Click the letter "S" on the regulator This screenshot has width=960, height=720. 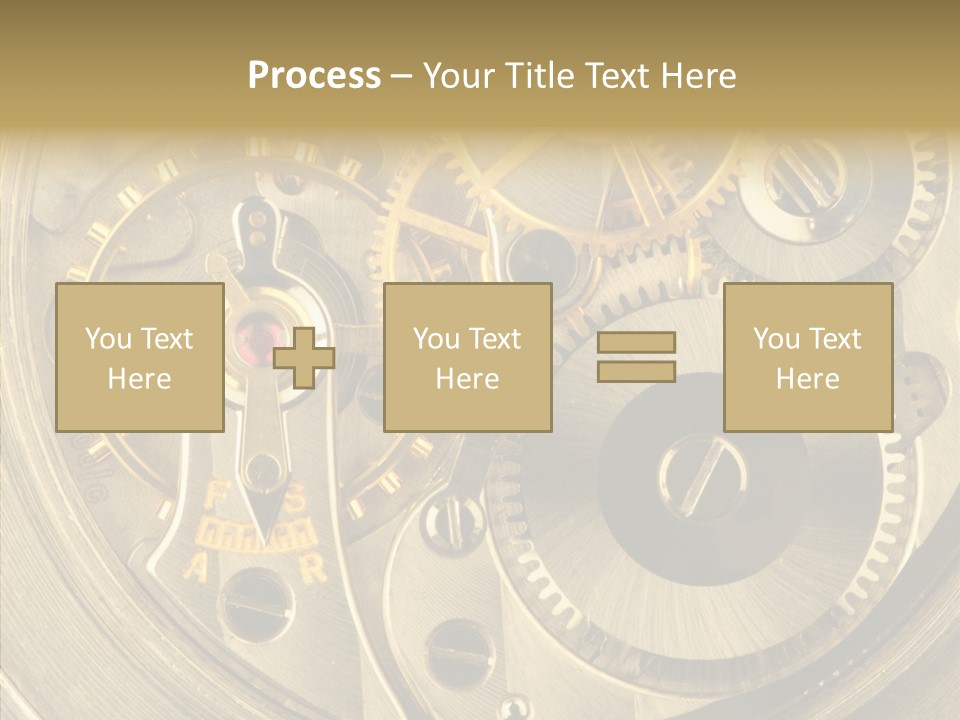(x=296, y=500)
